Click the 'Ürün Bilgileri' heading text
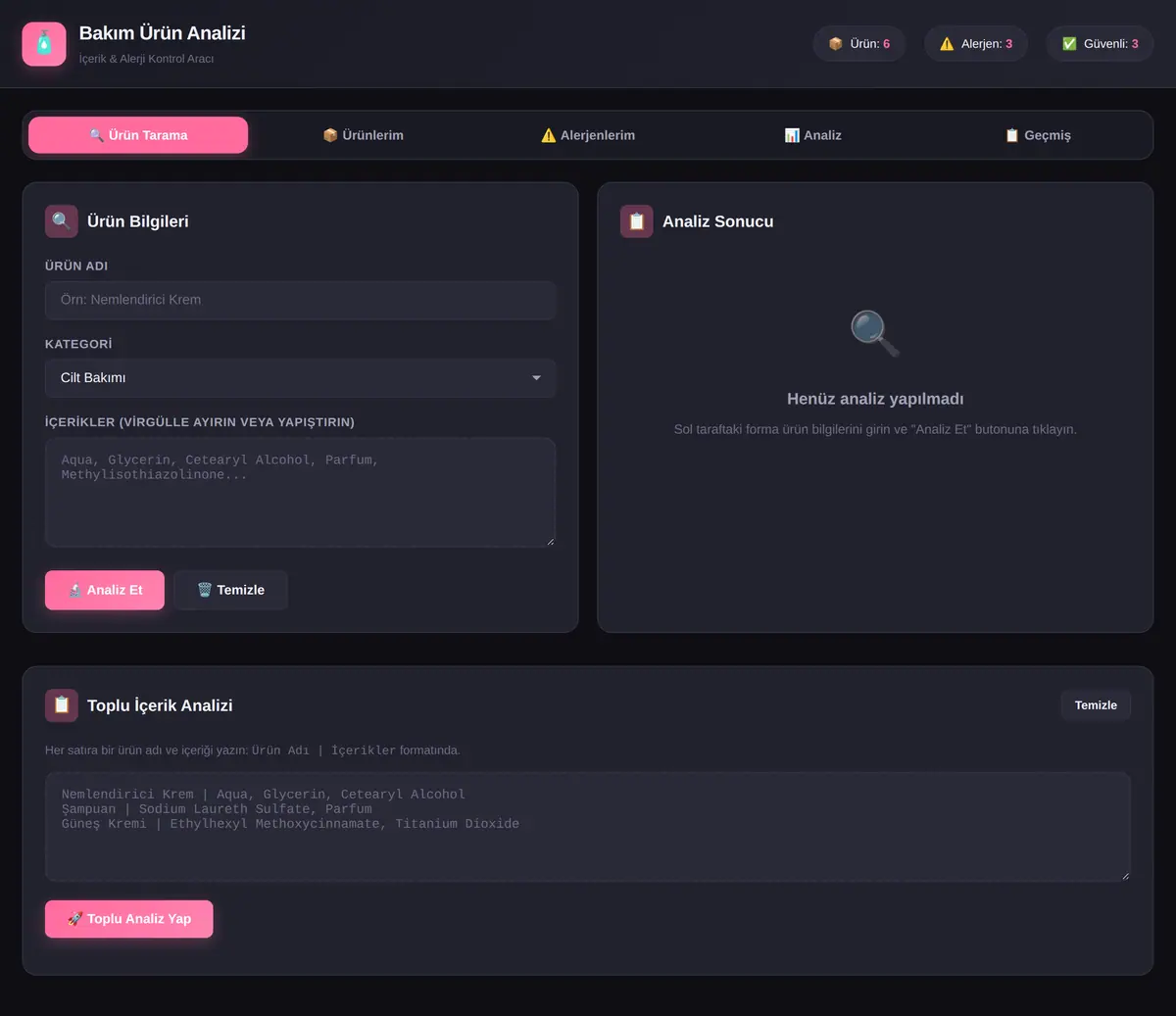 (138, 221)
